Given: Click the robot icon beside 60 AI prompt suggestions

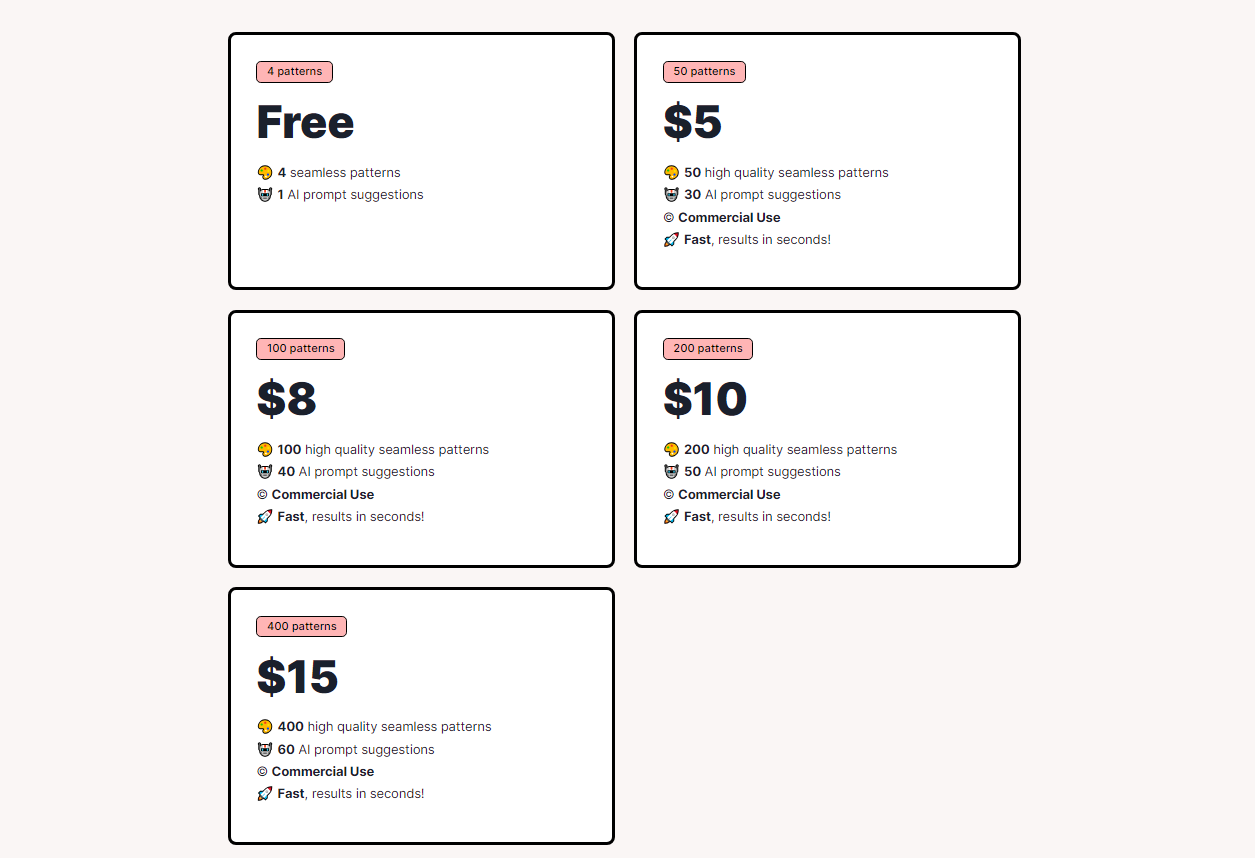Looking at the screenshot, I should pyautogui.click(x=265, y=750).
